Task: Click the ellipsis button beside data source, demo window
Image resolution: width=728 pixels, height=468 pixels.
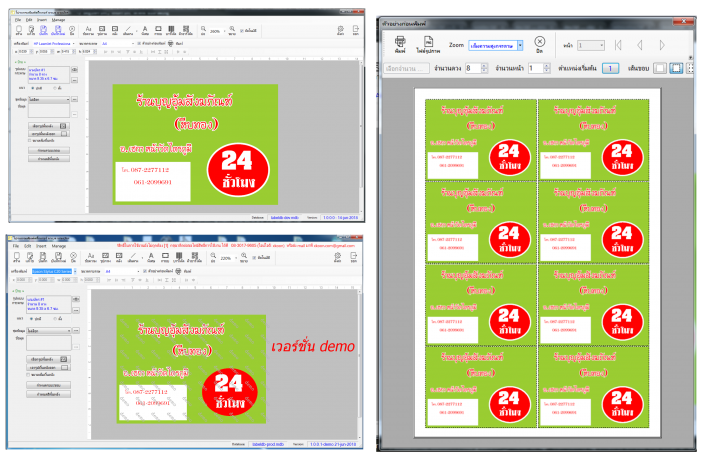Action: [76, 330]
